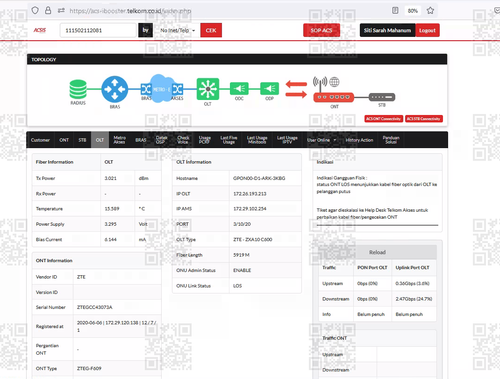Click the ONT Type ZTEG-F609 value
500x379 pixels.
coord(89,368)
